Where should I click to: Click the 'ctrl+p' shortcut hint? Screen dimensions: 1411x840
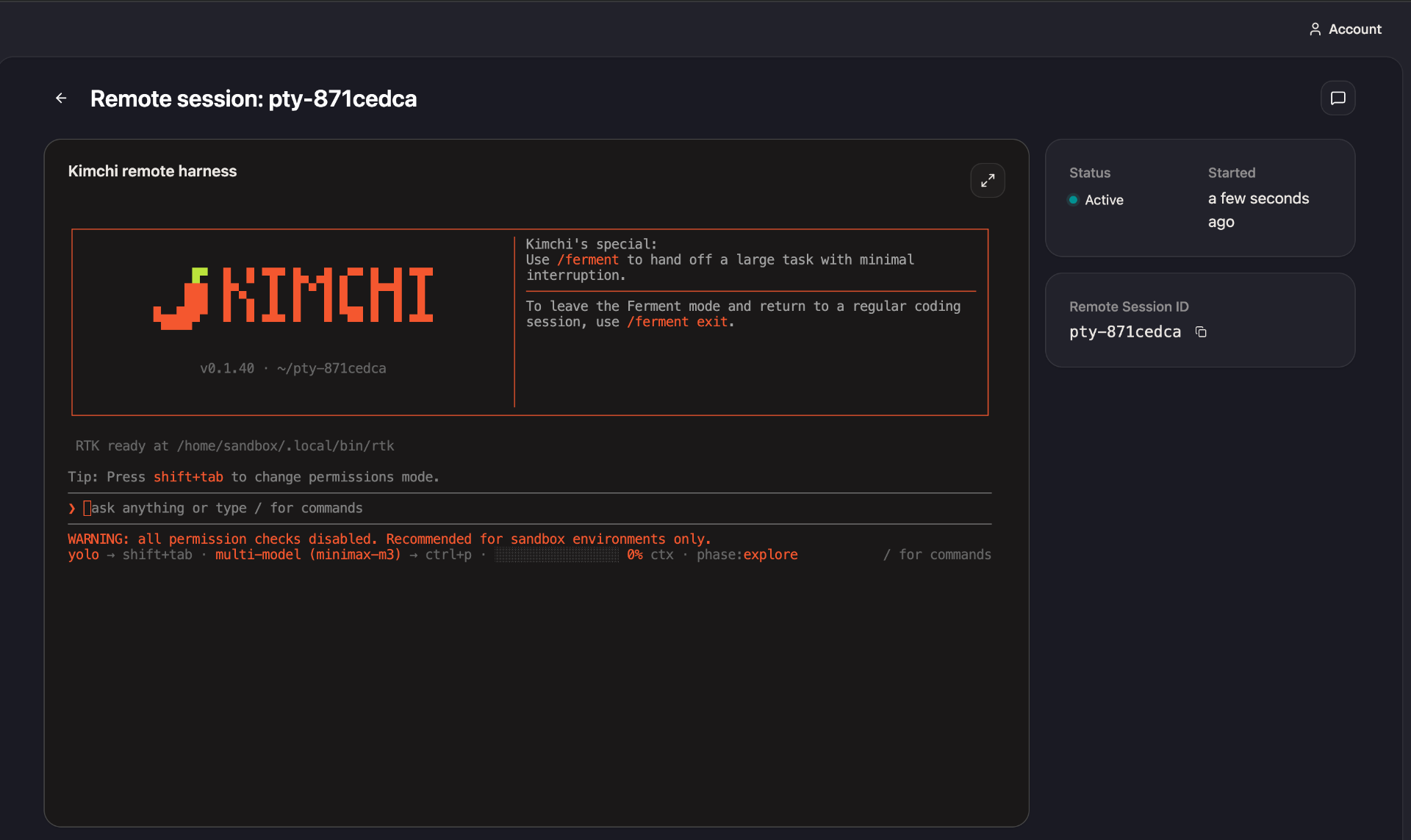pyautogui.click(x=448, y=555)
